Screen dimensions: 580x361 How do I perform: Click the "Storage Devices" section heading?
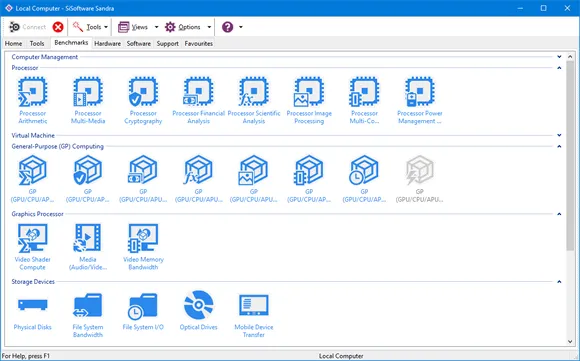pyautogui.click(x=33, y=282)
